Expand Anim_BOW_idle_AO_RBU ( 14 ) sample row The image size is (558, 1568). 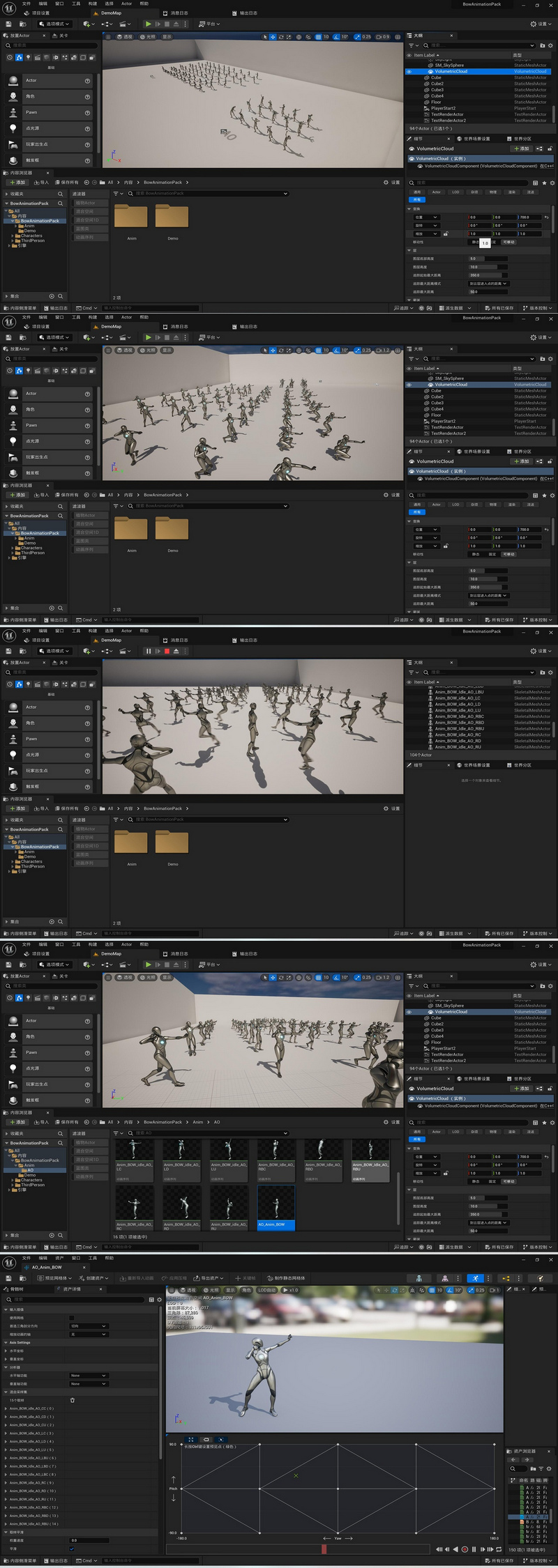tap(6, 1523)
